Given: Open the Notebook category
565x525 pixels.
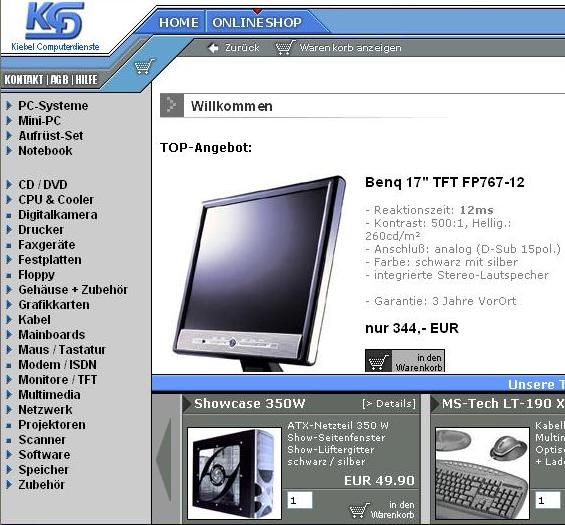Looking at the screenshot, I should (x=45, y=151).
